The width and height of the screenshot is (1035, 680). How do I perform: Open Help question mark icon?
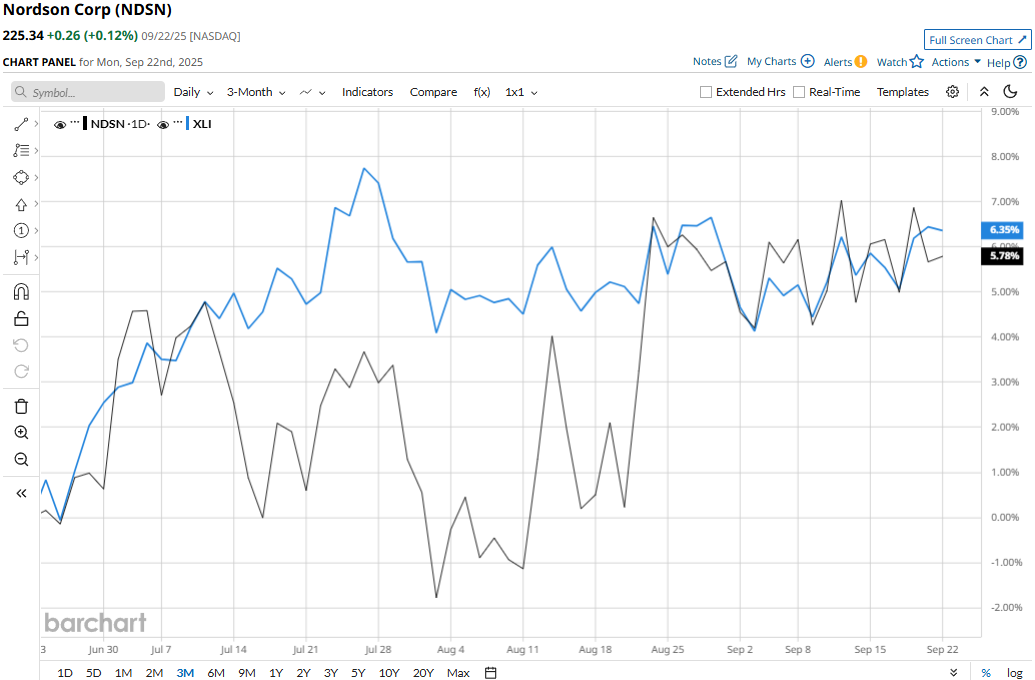coord(1020,62)
